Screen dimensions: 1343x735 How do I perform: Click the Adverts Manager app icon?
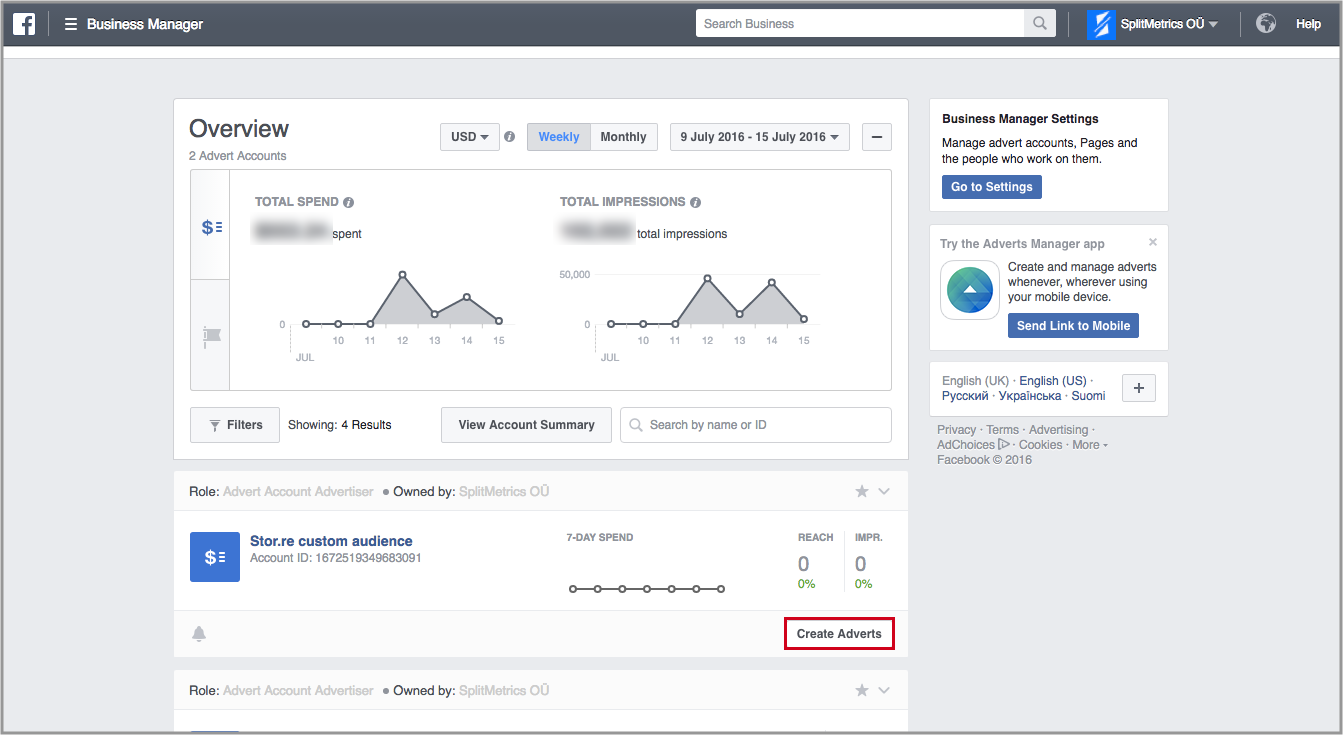(x=970, y=290)
